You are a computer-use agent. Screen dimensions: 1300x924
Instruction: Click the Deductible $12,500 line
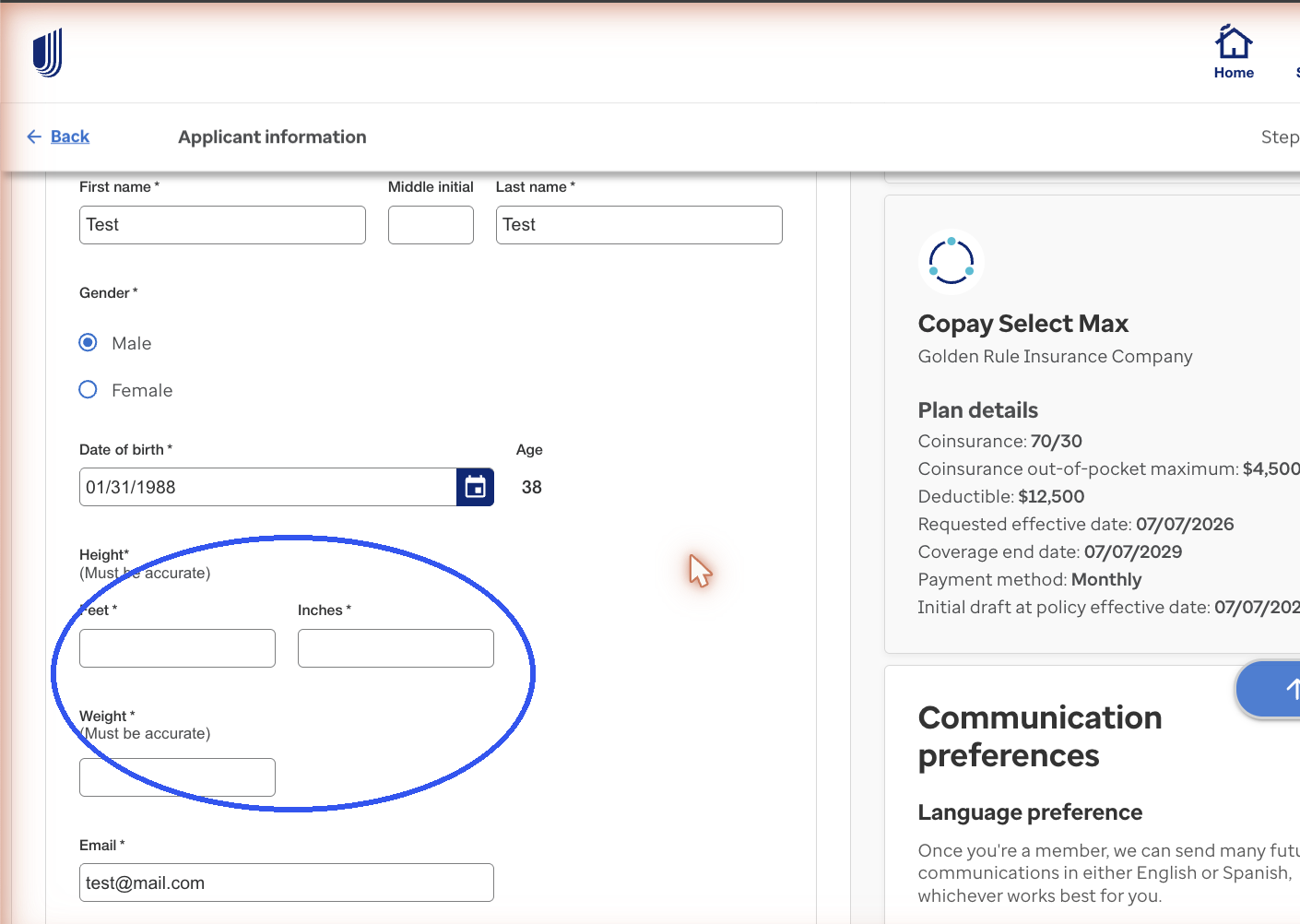pos(1001,496)
